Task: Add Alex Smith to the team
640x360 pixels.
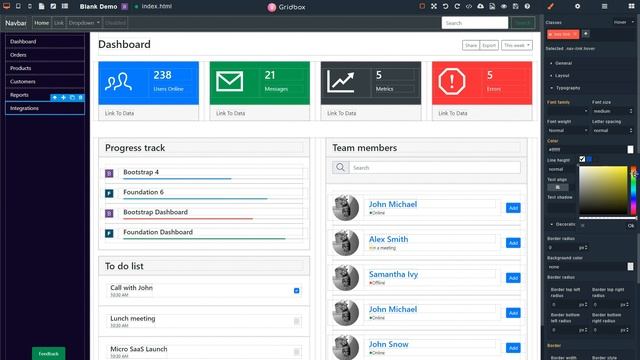Action: click(x=513, y=243)
